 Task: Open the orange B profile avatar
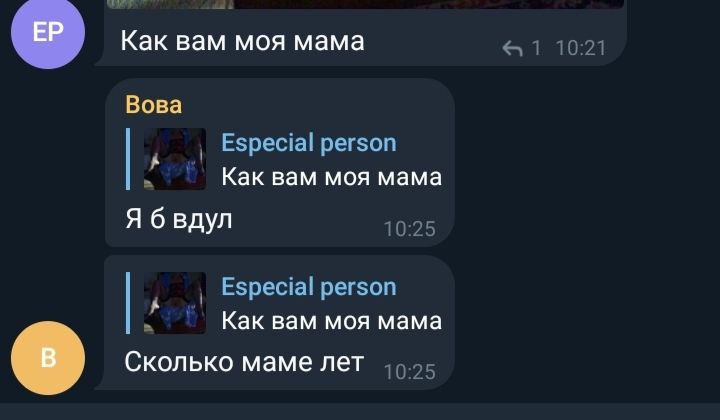tap(48, 358)
